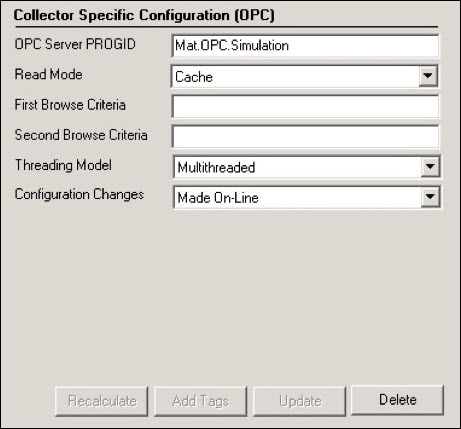Click the Configuration Changes label
Viewport: 461px width, 429px height.
(x=79, y=194)
